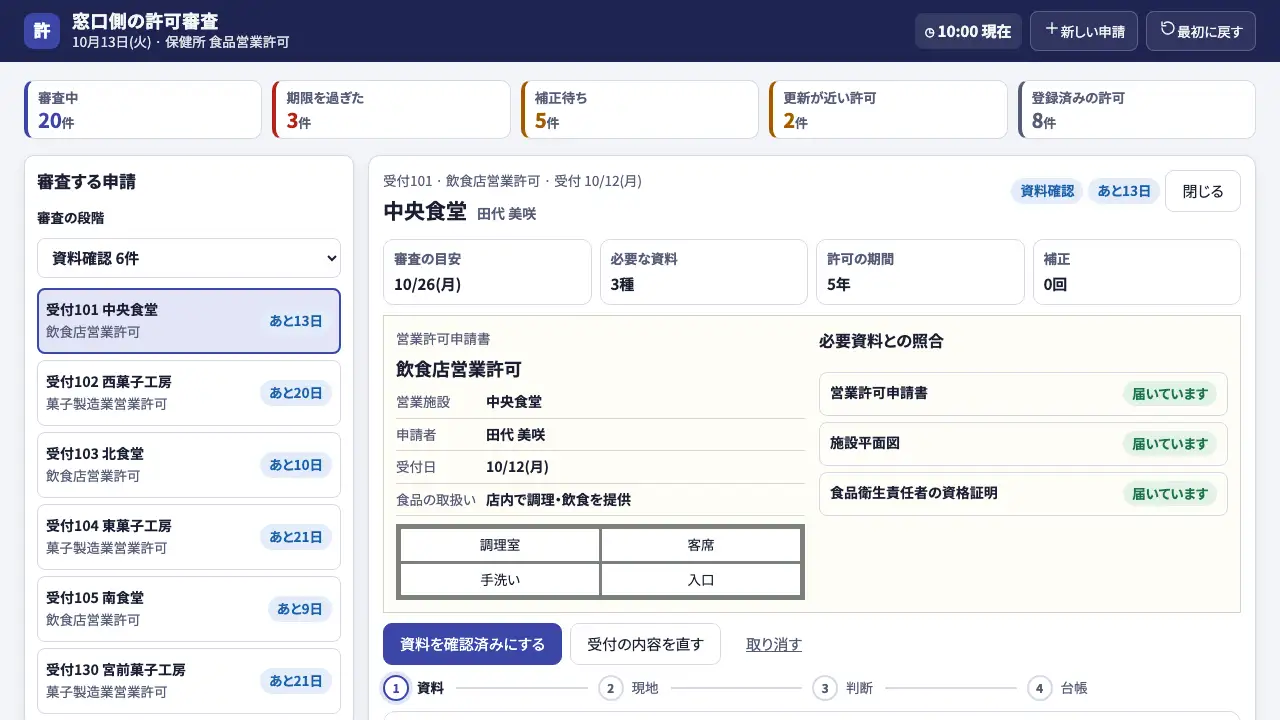
Task: Click 受付の内容を直す button
Action: pyautogui.click(x=645, y=644)
